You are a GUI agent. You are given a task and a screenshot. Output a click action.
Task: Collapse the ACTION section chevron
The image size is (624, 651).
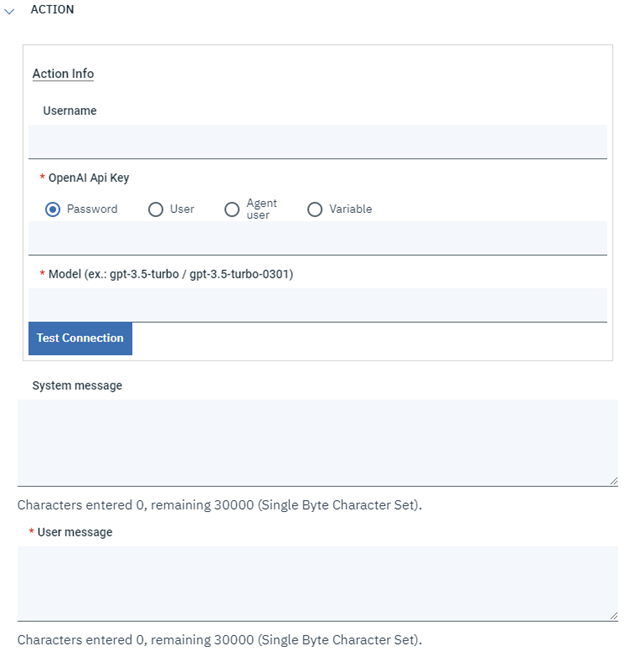[x=10, y=10]
